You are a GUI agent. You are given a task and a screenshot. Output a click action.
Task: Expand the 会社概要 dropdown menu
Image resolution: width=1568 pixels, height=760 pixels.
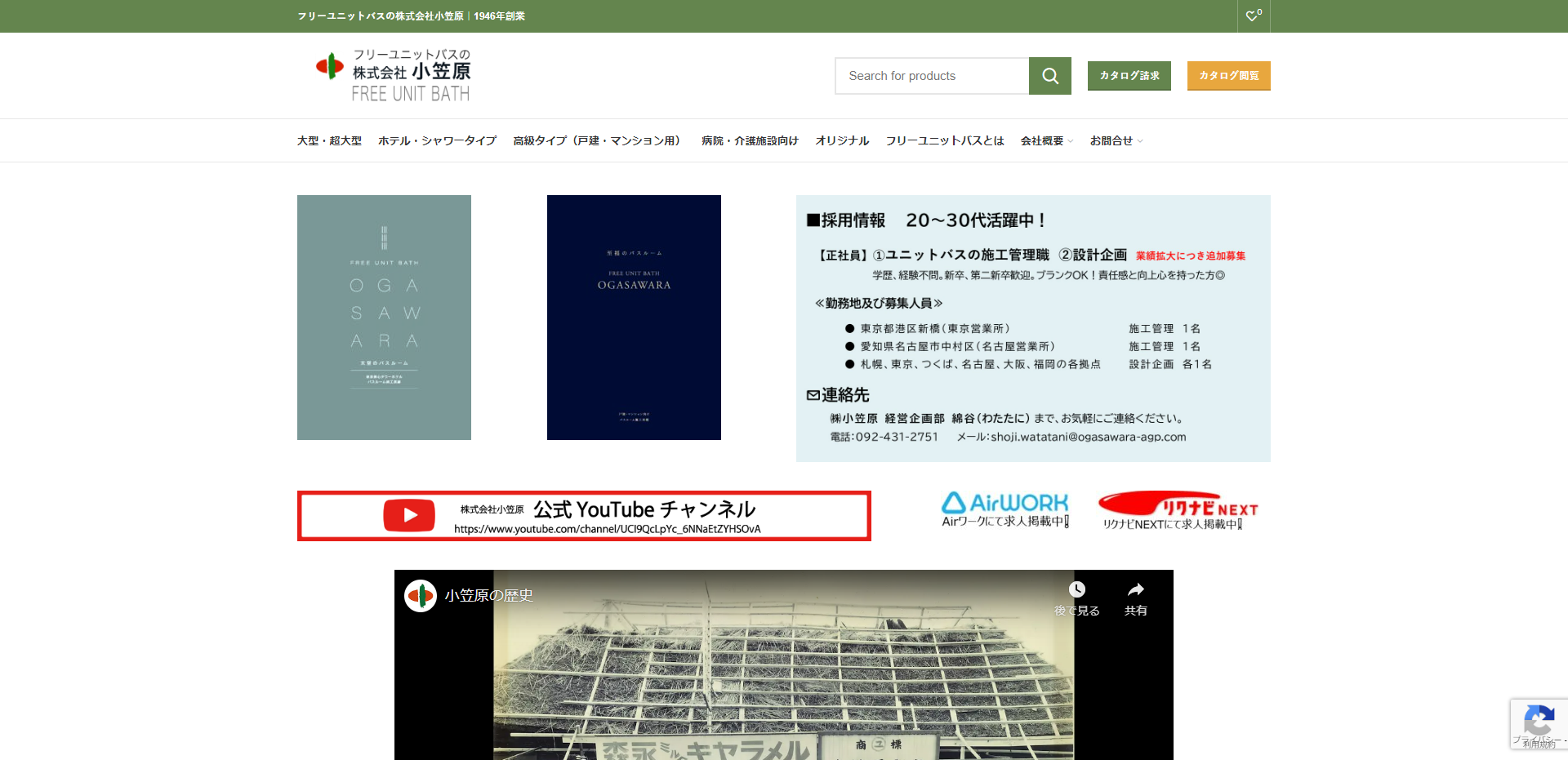1046,141
